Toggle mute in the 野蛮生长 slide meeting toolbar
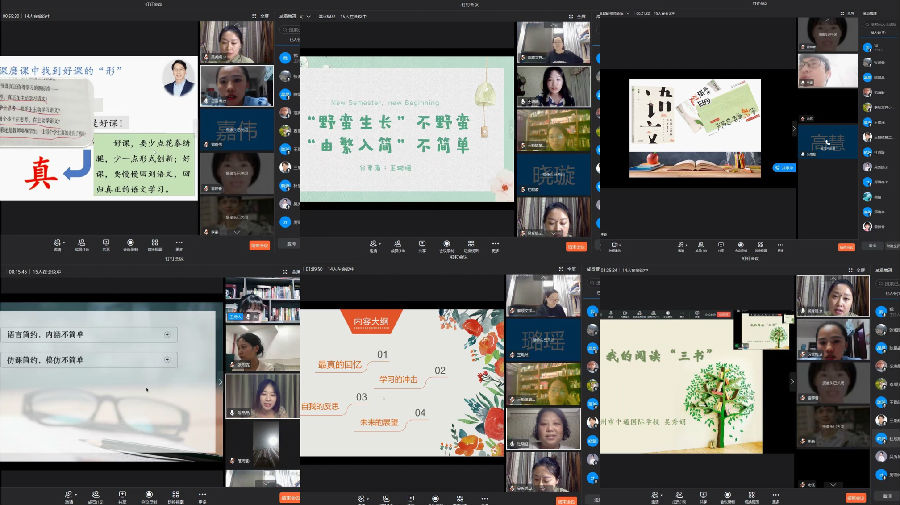Image resolution: width=900 pixels, height=505 pixels. pyautogui.click(x=374, y=244)
